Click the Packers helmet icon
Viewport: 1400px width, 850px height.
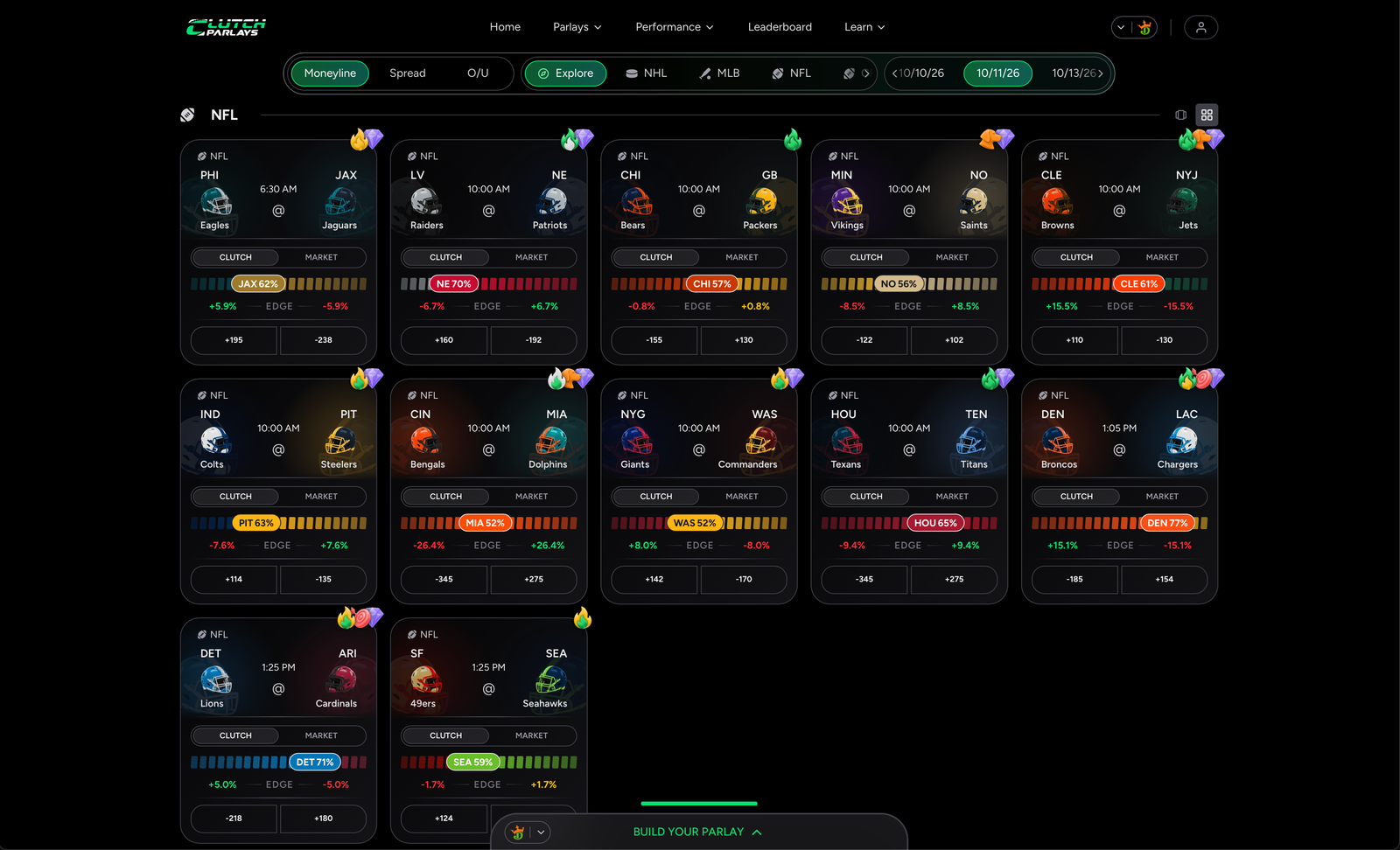761,202
